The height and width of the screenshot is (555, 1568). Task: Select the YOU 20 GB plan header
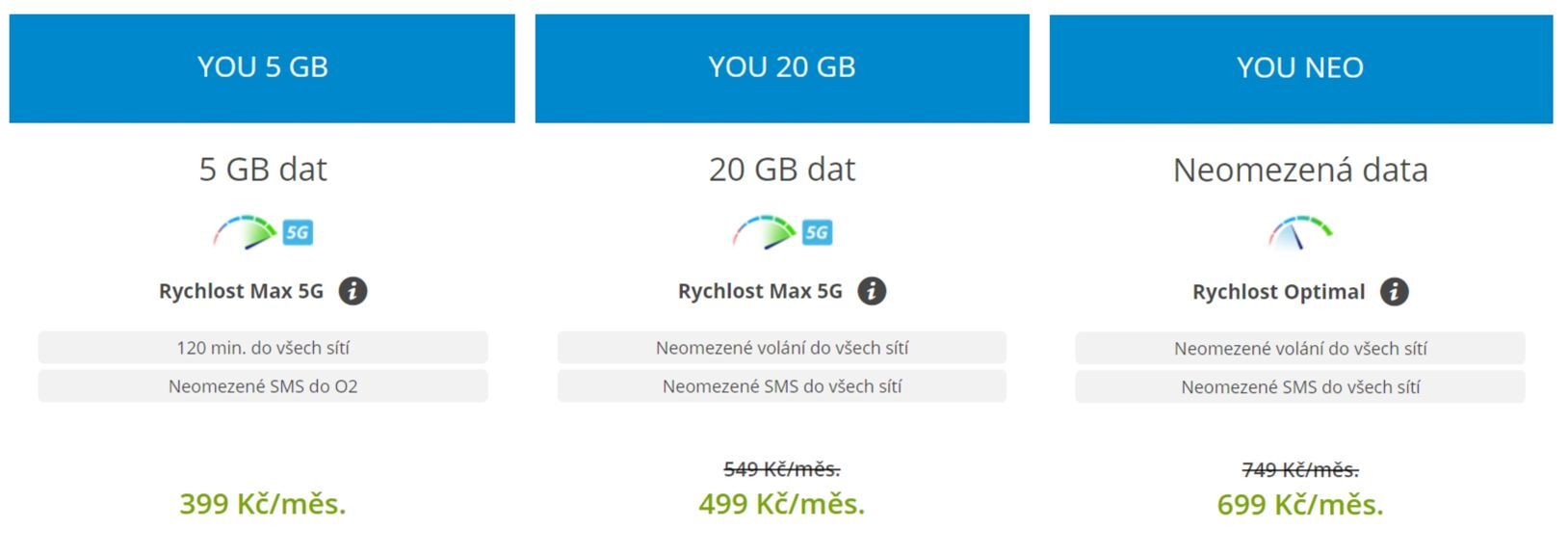[782, 67]
